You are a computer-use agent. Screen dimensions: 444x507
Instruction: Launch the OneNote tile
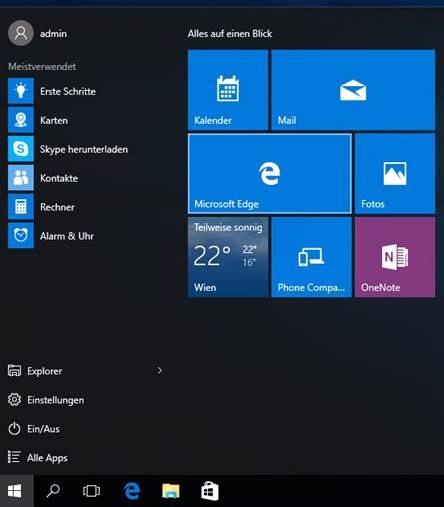395,257
